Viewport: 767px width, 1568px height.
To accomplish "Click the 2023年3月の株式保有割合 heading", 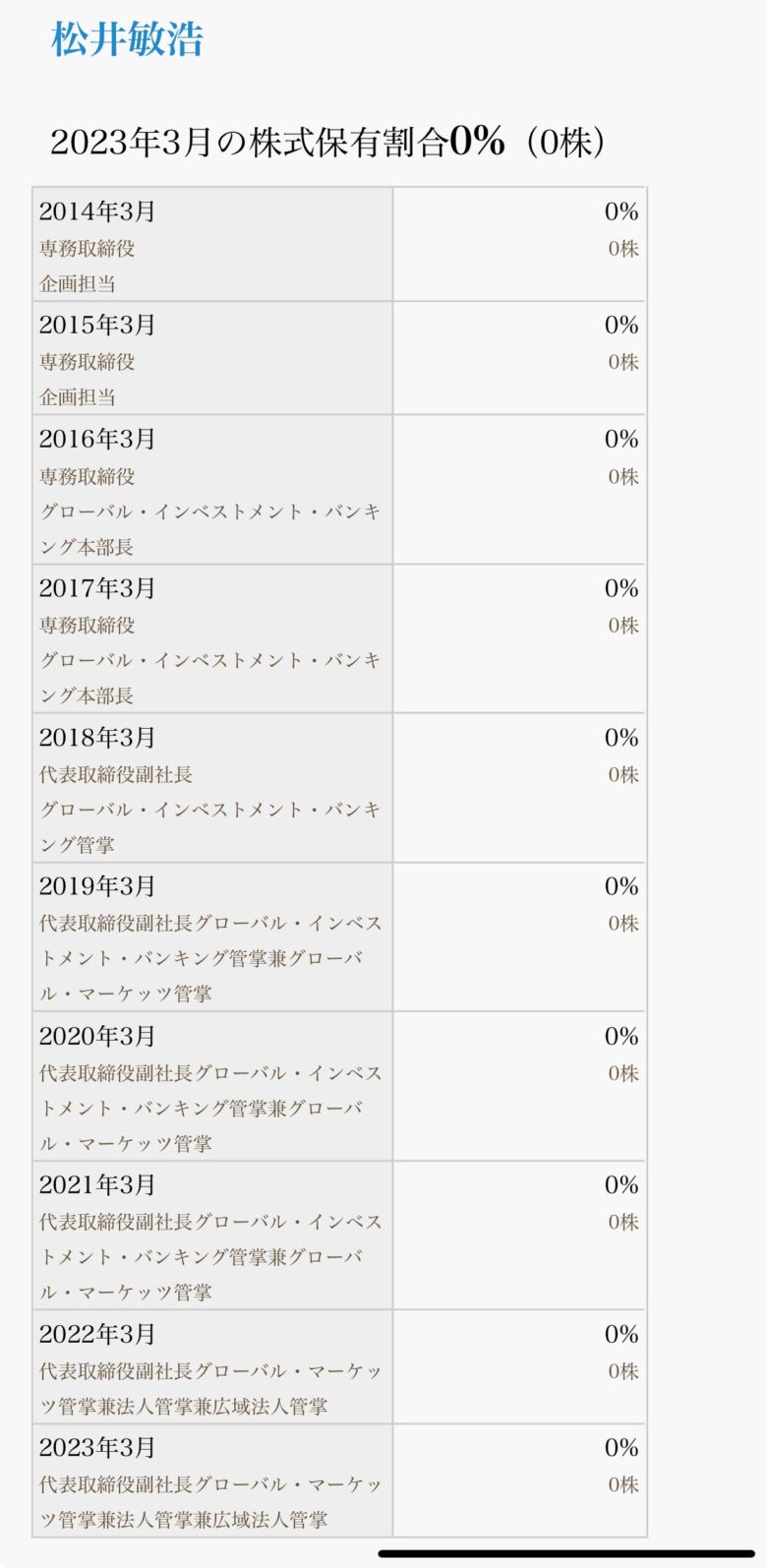I will [x=326, y=142].
